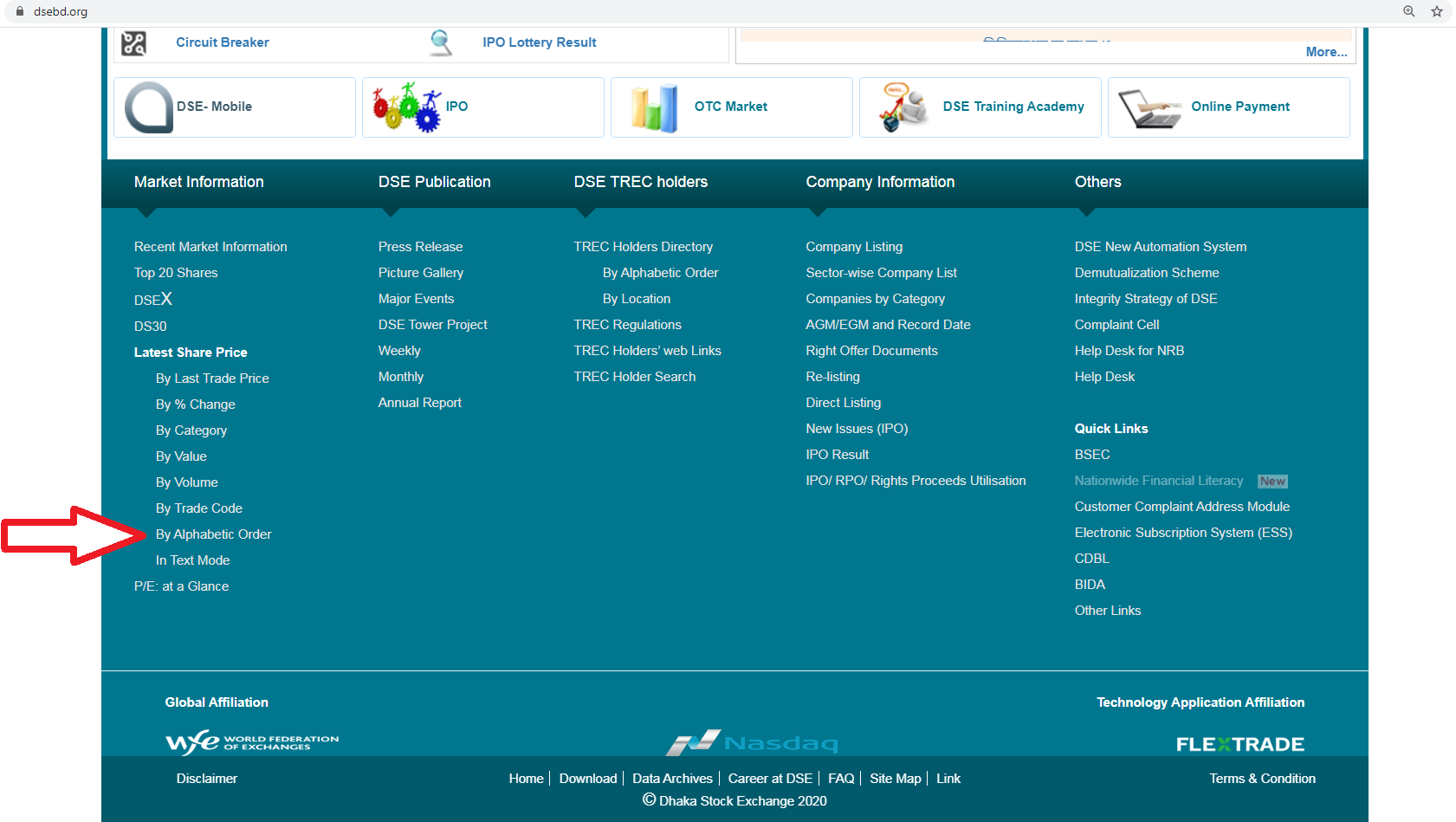1456x822 pixels.
Task: Open TREC holders By Location
Action: 637,299
